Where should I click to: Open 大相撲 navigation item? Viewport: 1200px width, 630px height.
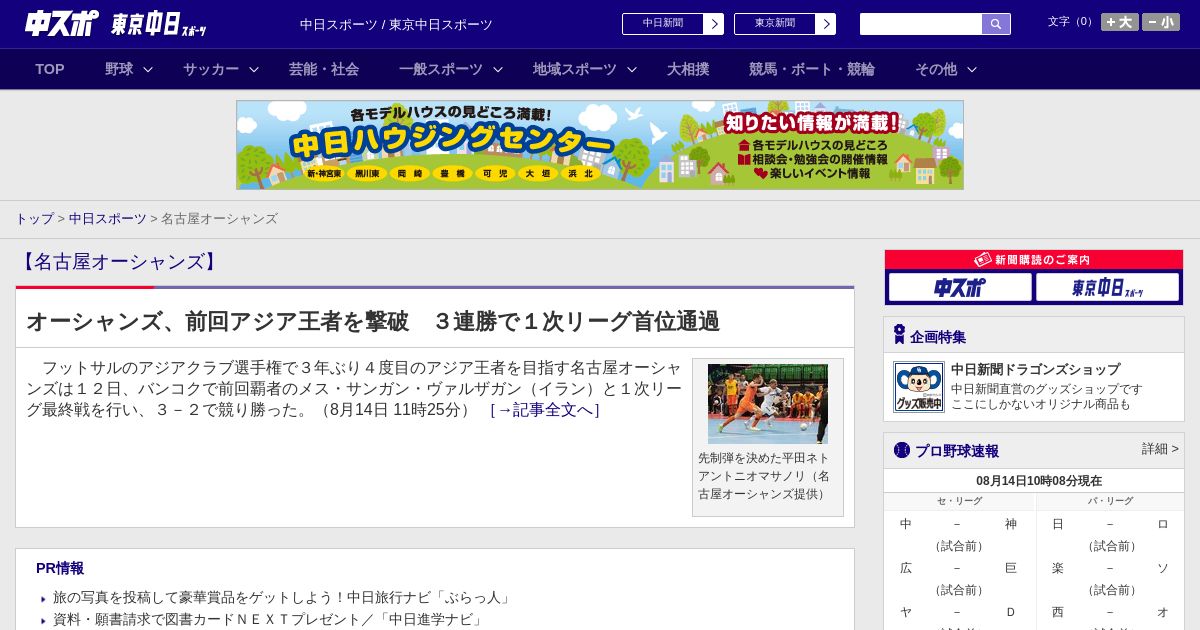pyautogui.click(x=688, y=69)
